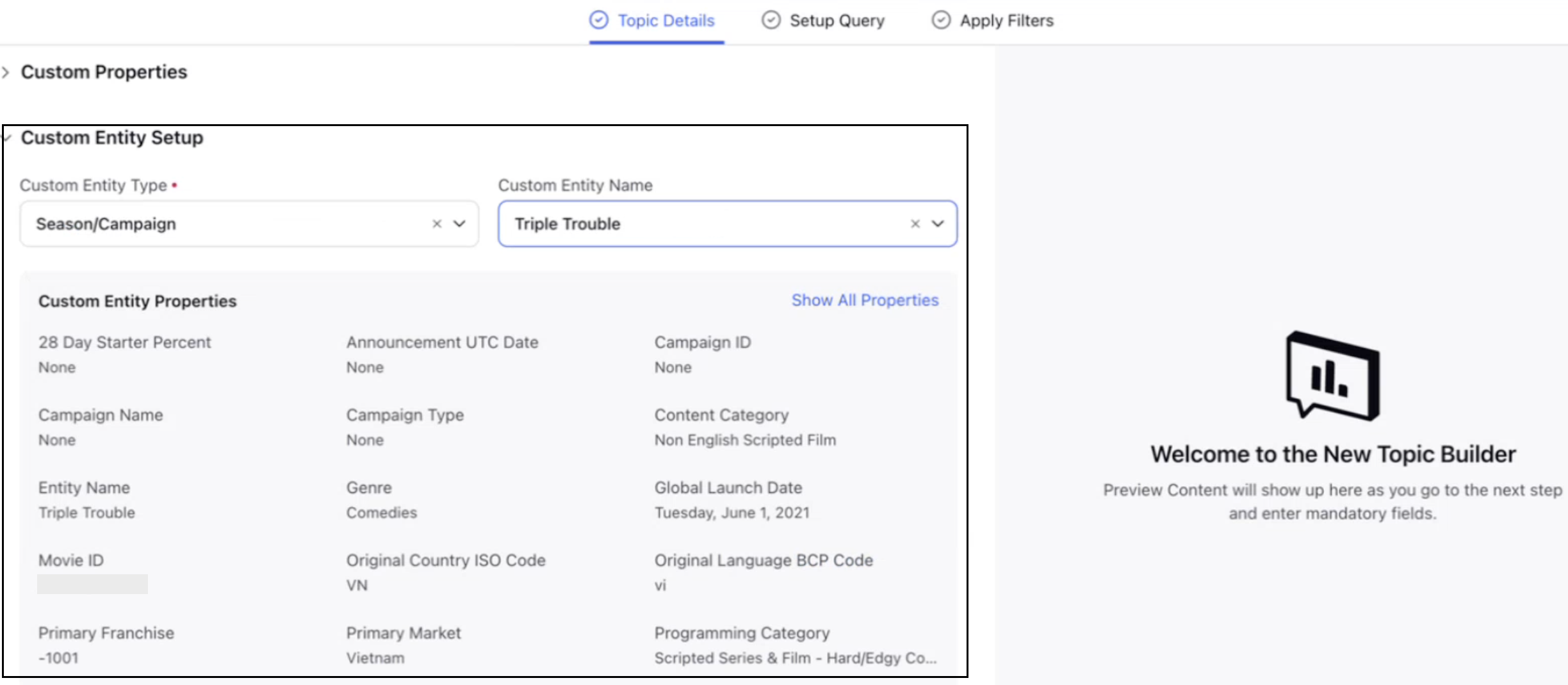Image resolution: width=1568 pixels, height=685 pixels.
Task: Click the Campaign Type property label
Action: click(405, 415)
